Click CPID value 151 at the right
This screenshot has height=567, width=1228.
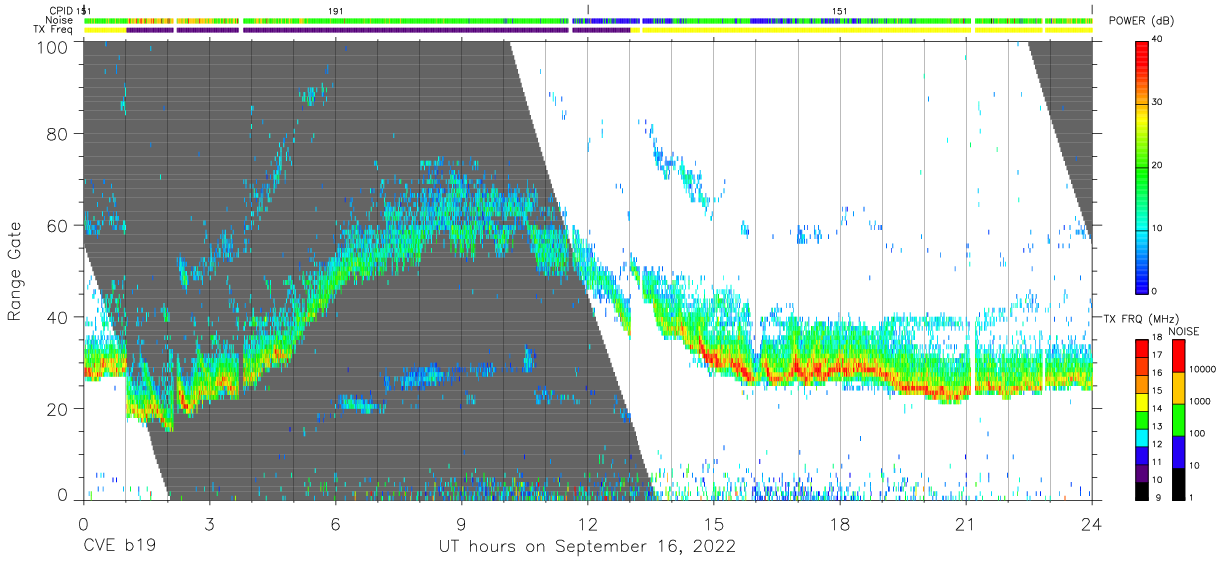840,11
